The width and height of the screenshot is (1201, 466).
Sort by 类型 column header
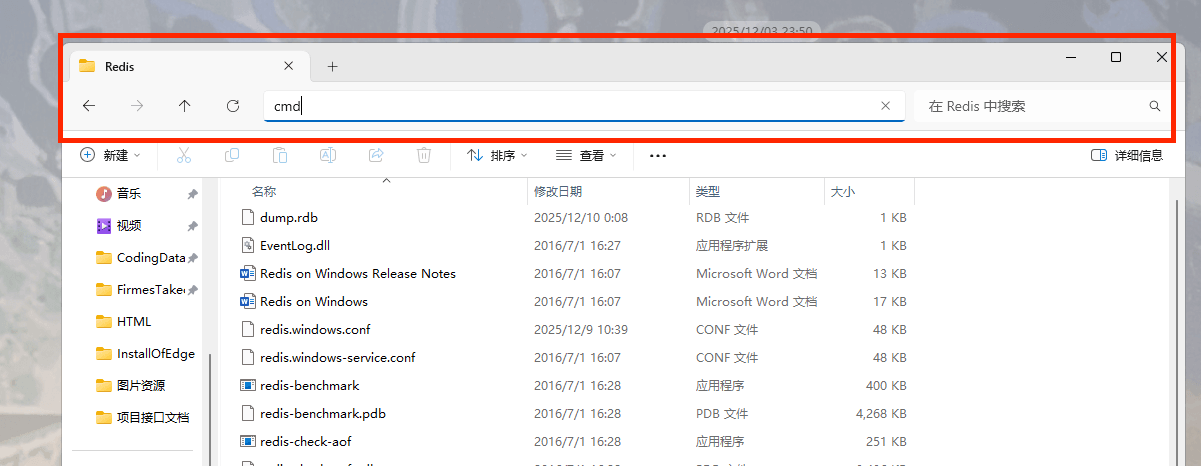pos(708,191)
